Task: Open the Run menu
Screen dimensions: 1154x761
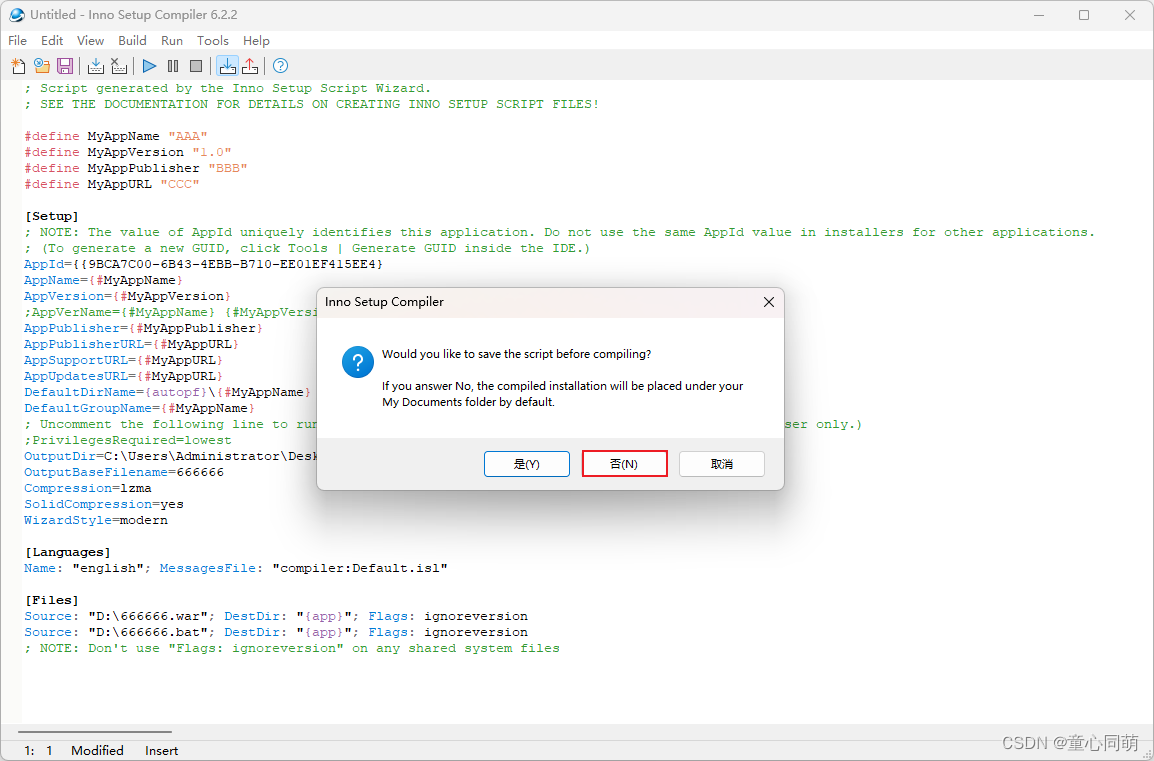Action: click(172, 40)
